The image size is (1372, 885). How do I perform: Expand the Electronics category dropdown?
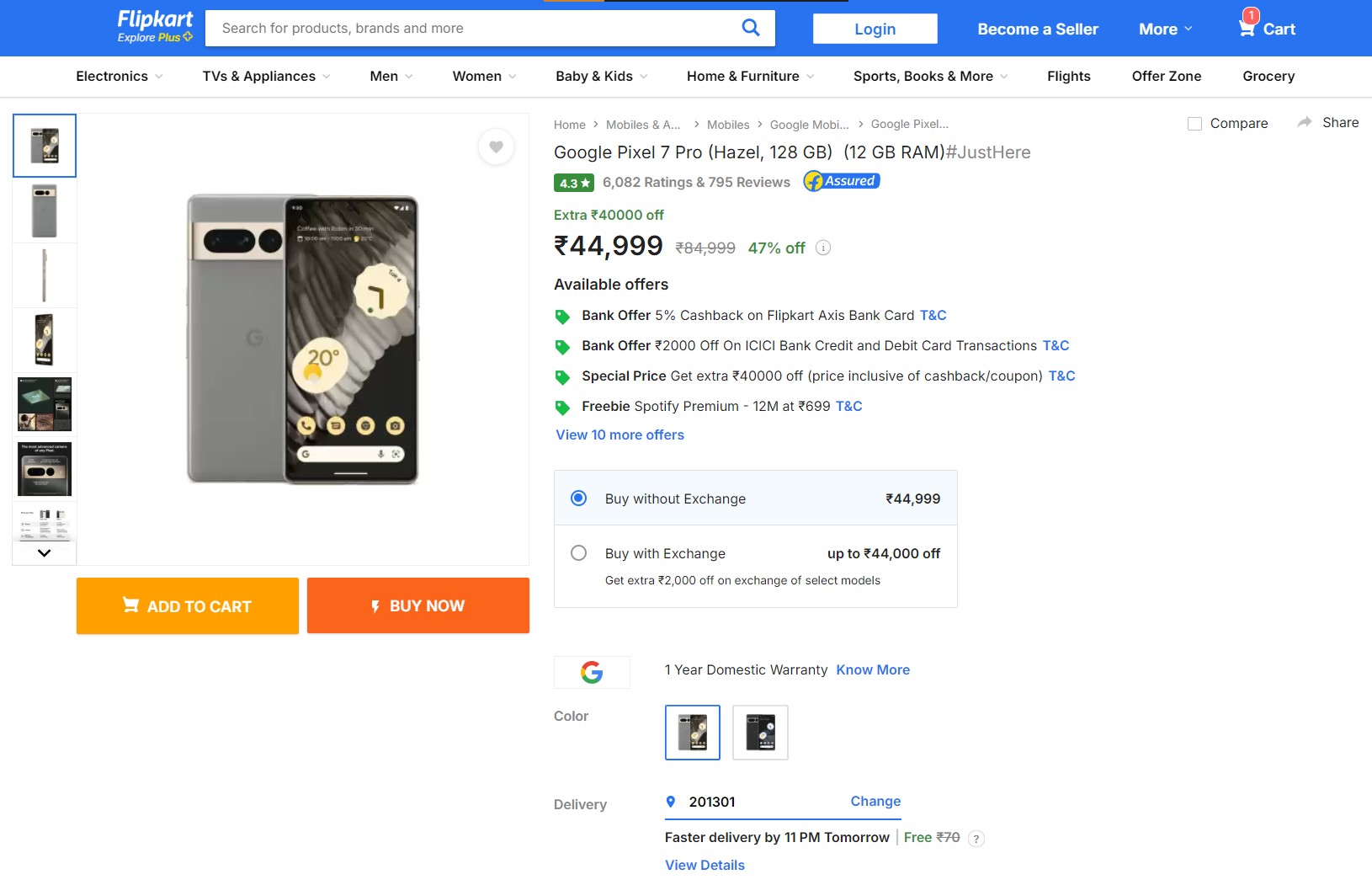[x=120, y=77]
